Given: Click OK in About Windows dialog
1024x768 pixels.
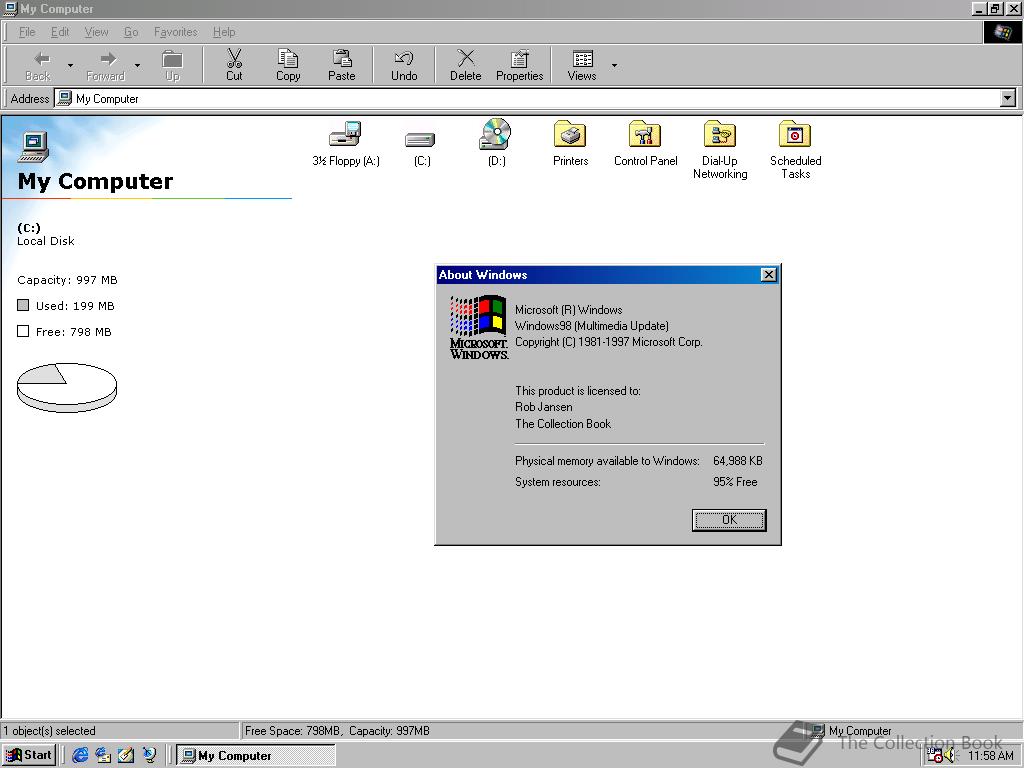Looking at the screenshot, I should [x=729, y=520].
